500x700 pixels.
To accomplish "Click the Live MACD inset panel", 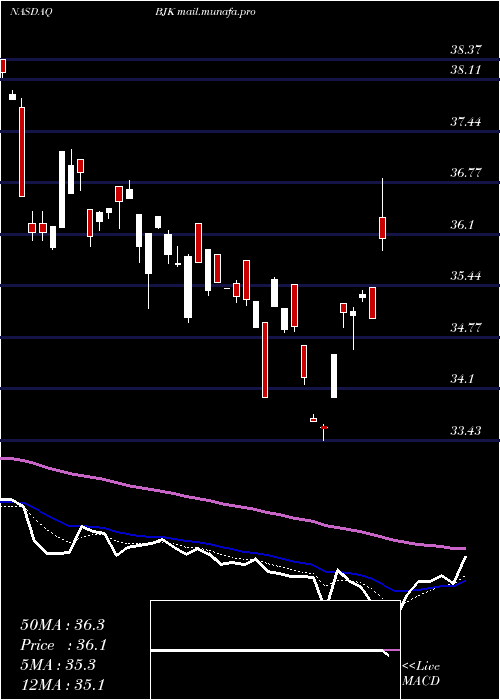I will [275, 650].
